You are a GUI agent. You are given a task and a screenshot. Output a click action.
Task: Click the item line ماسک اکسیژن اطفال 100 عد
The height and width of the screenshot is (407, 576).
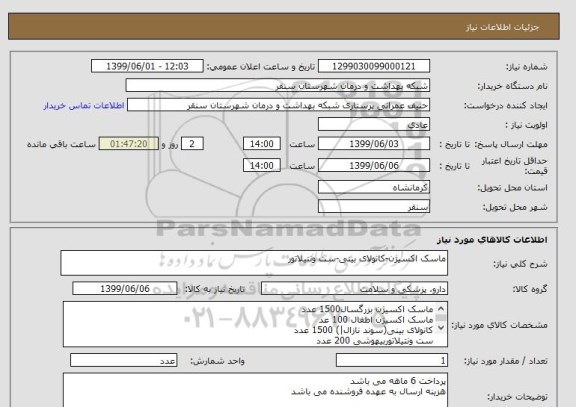pyautogui.click(x=376, y=320)
